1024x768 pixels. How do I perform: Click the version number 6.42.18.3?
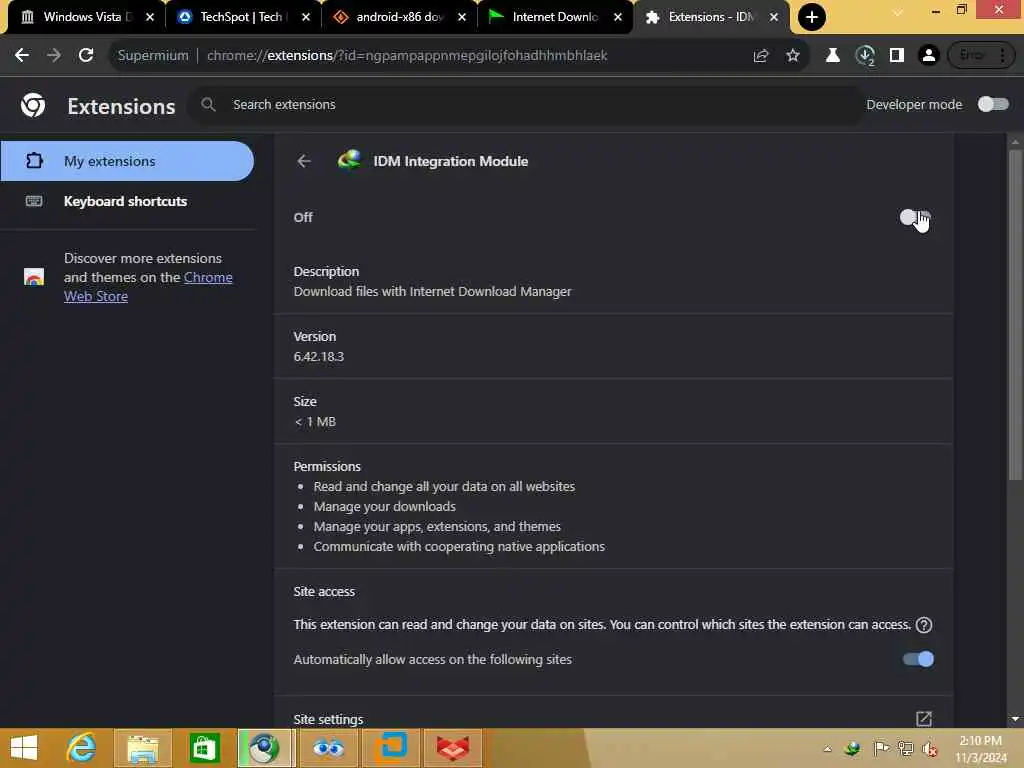319,357
